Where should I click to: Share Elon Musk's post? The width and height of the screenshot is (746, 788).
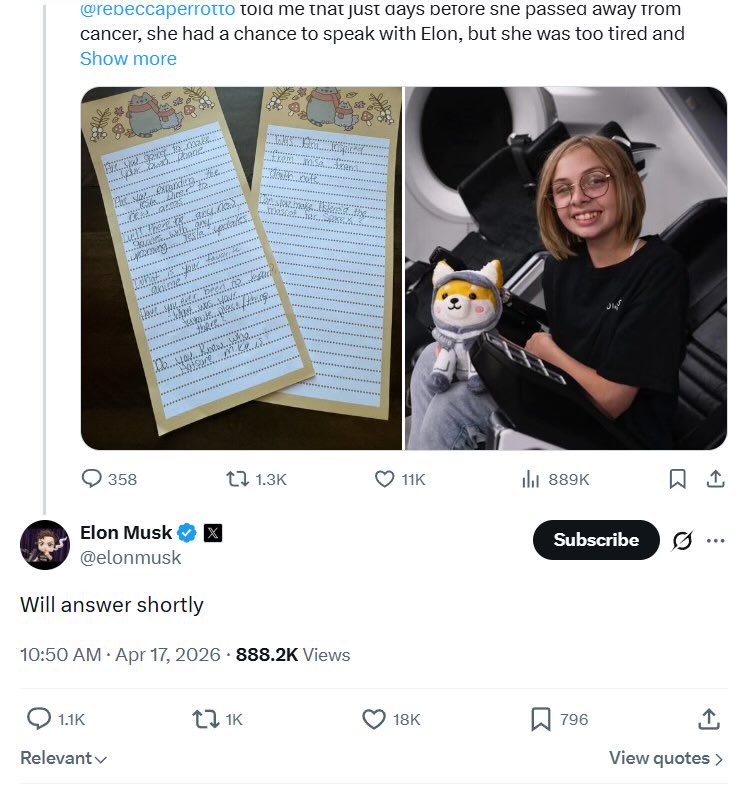click(708, 719)
